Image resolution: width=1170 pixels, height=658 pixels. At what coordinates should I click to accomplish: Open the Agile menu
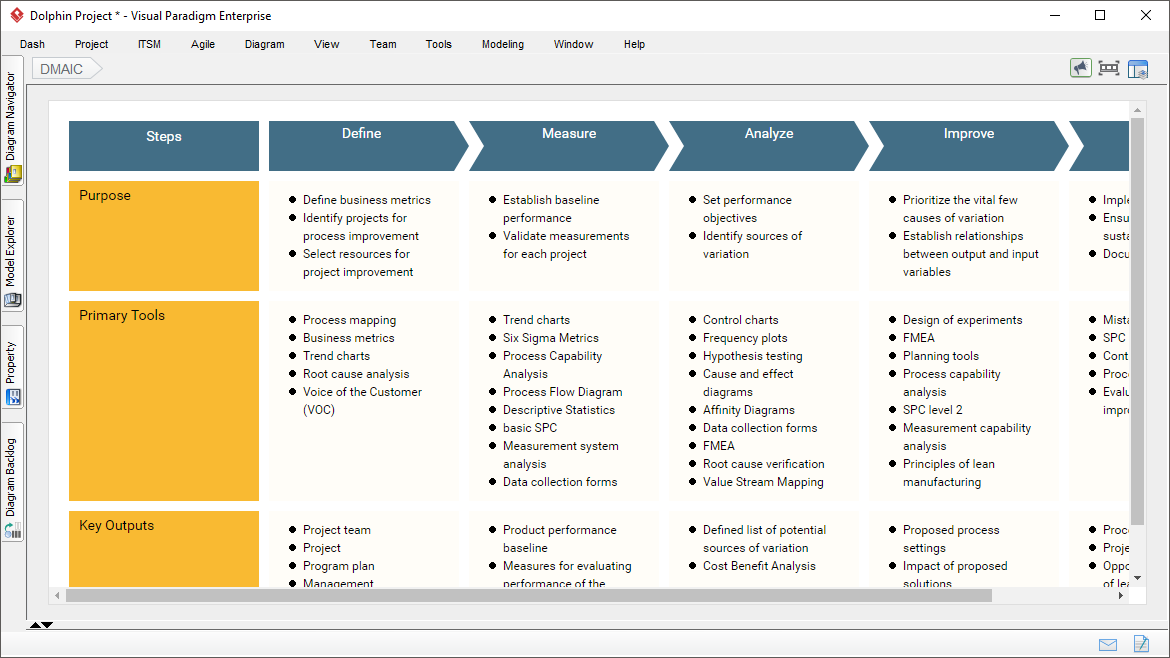tap(203, 44)
